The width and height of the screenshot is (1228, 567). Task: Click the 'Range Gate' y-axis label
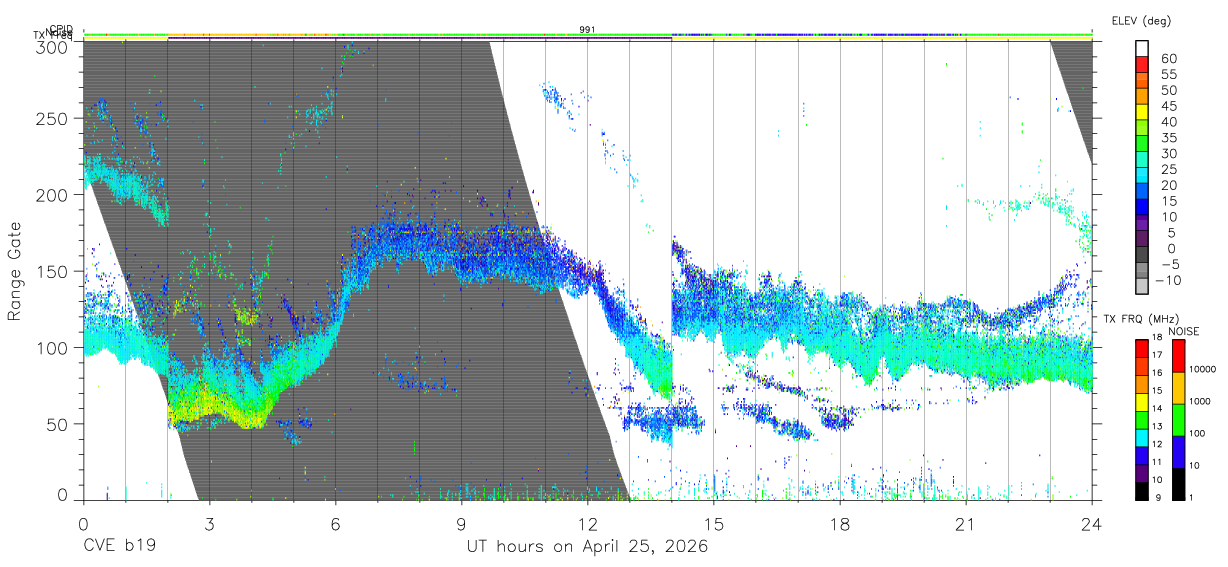coord(15,271)
